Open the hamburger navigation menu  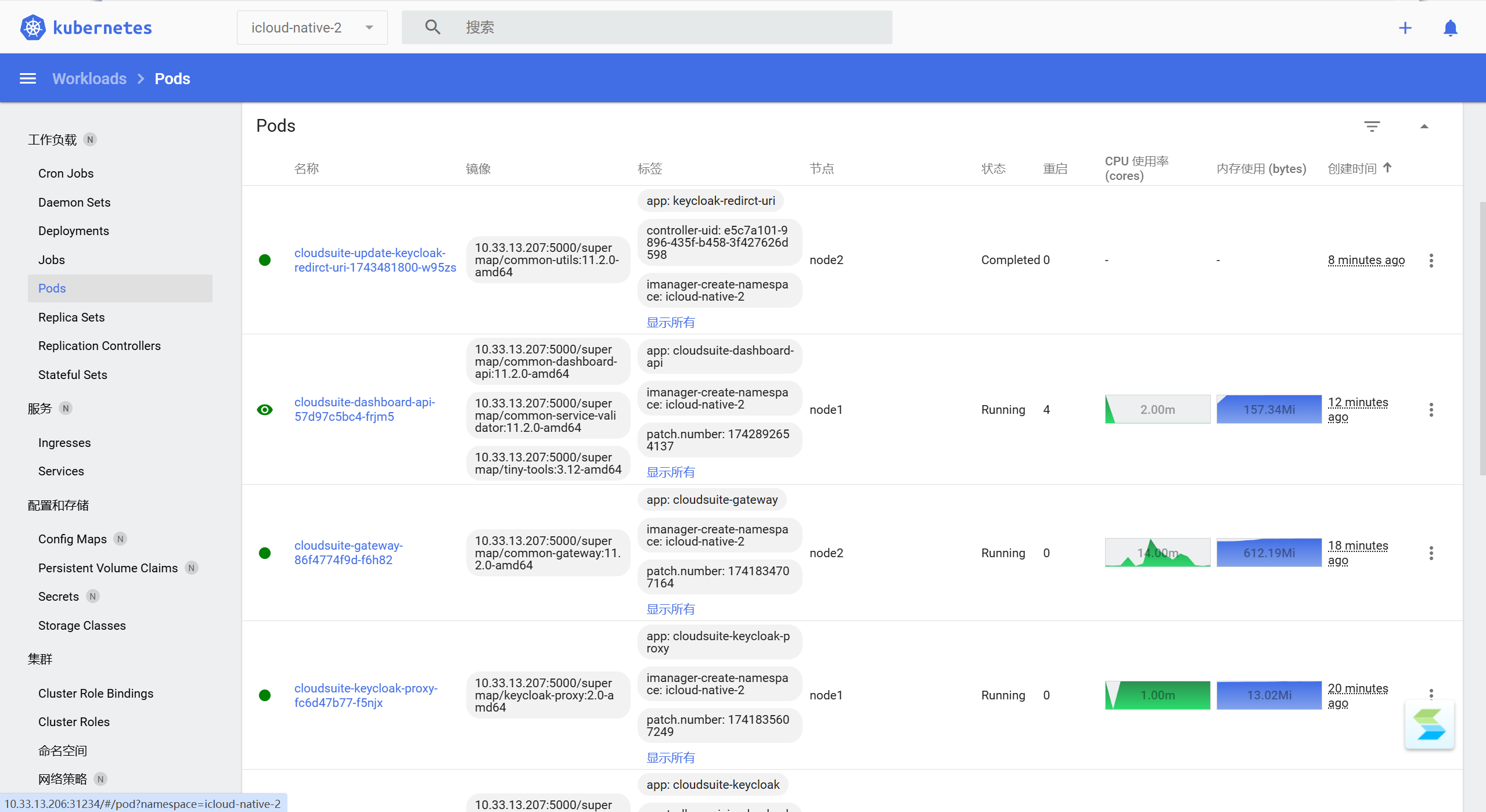[x=28, y=78]
